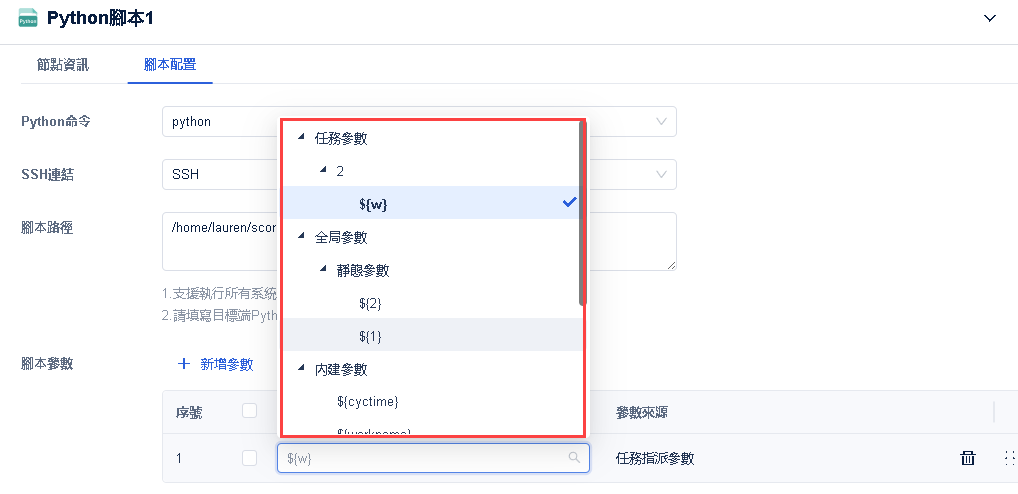Click the Python script icon in header

[28, 19]
